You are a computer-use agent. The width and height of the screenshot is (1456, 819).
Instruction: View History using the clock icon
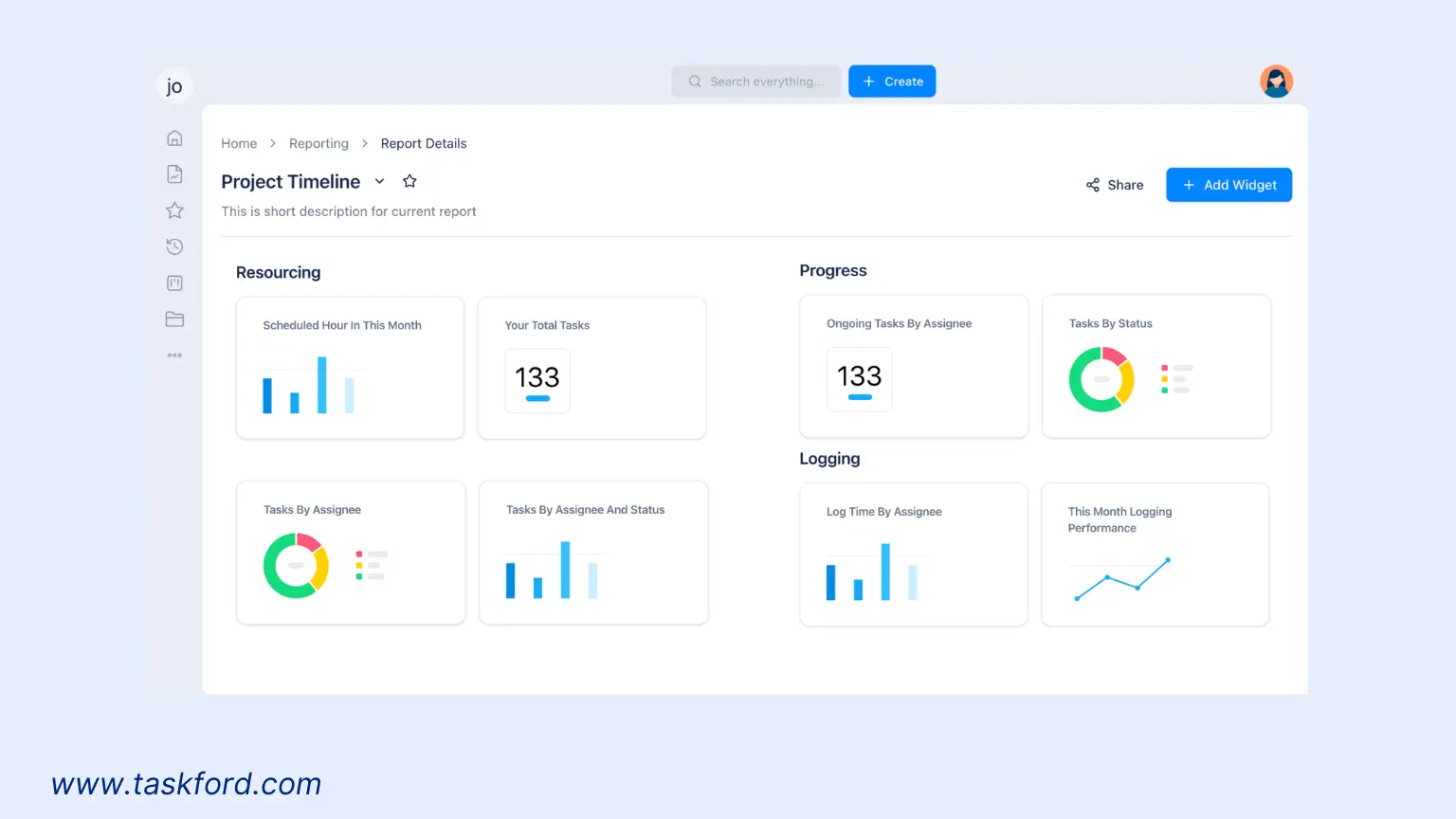click(x=174, y=246)
